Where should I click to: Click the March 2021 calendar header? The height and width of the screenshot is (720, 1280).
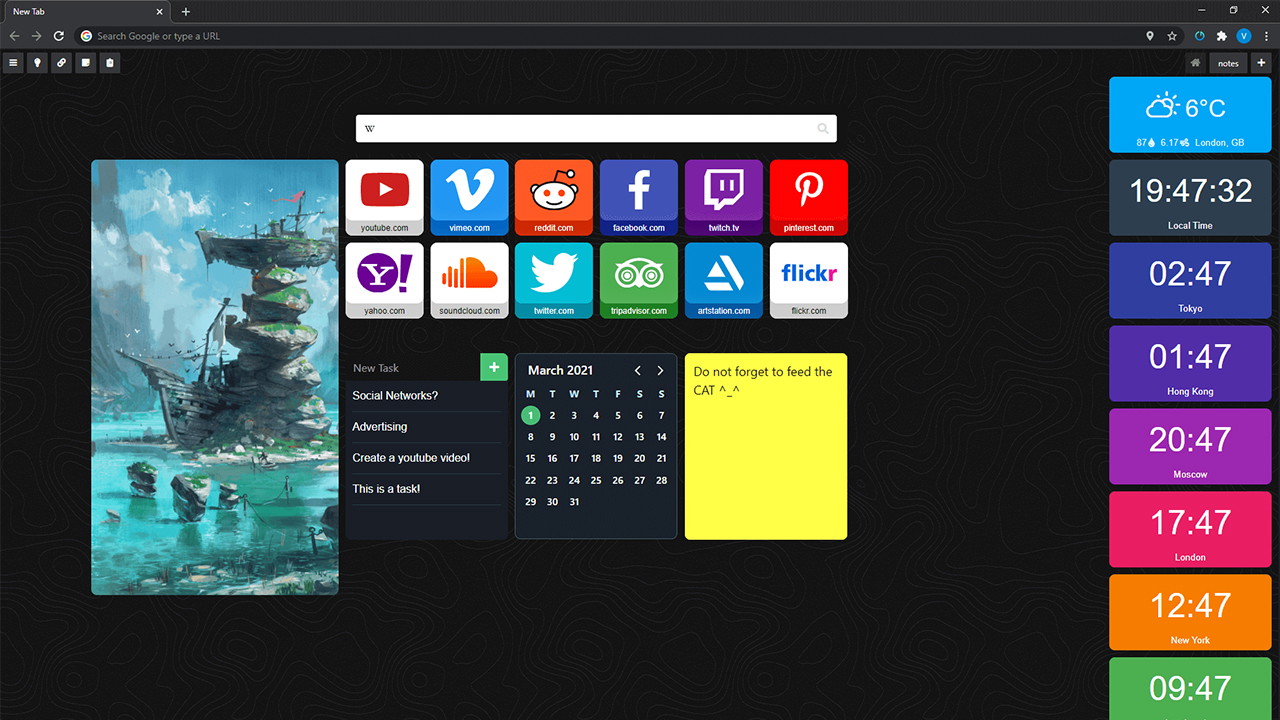[x=560, y=370]
